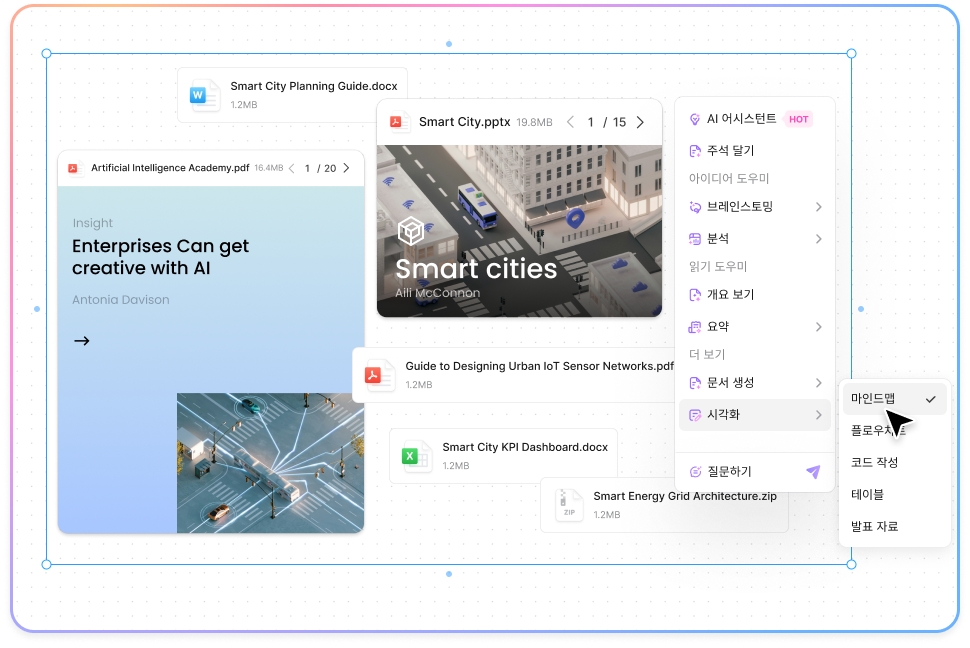Click the right arrow on Enterprises slide
Viewport: 970px width, 648px height.
click(82, 341)
